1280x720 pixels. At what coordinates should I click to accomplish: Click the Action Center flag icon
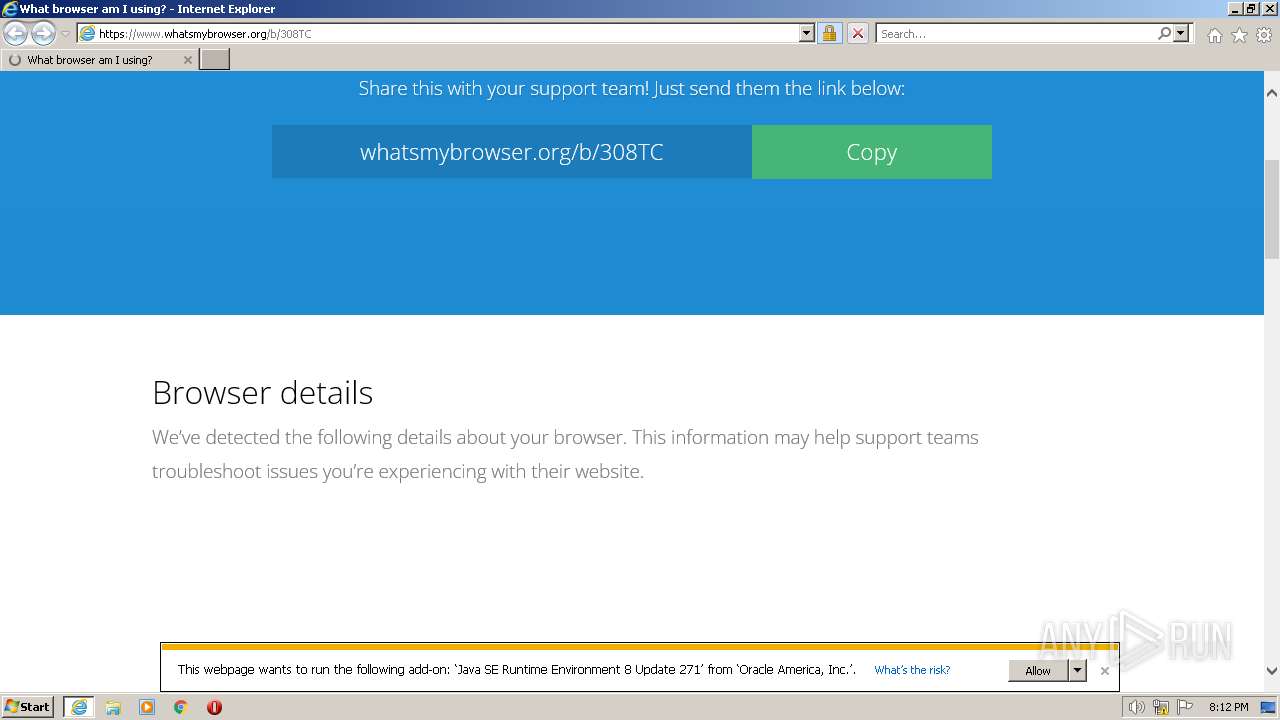(1185, 707)
